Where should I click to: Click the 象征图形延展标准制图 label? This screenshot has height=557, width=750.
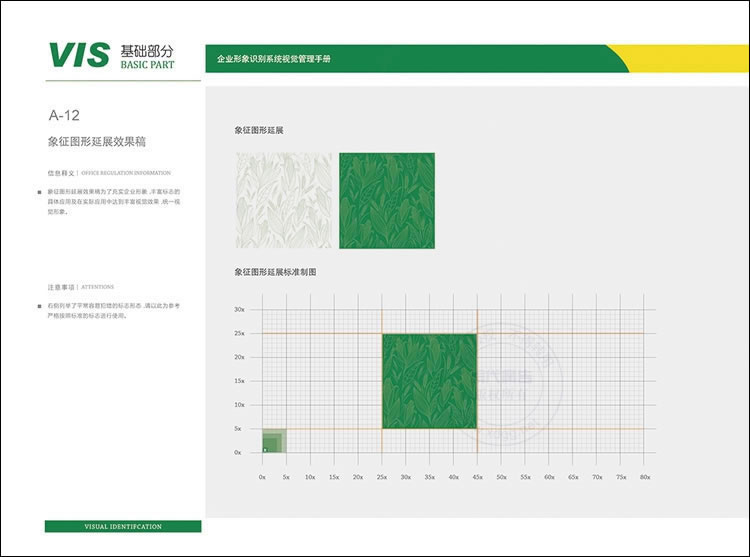[x=274, y=272]
